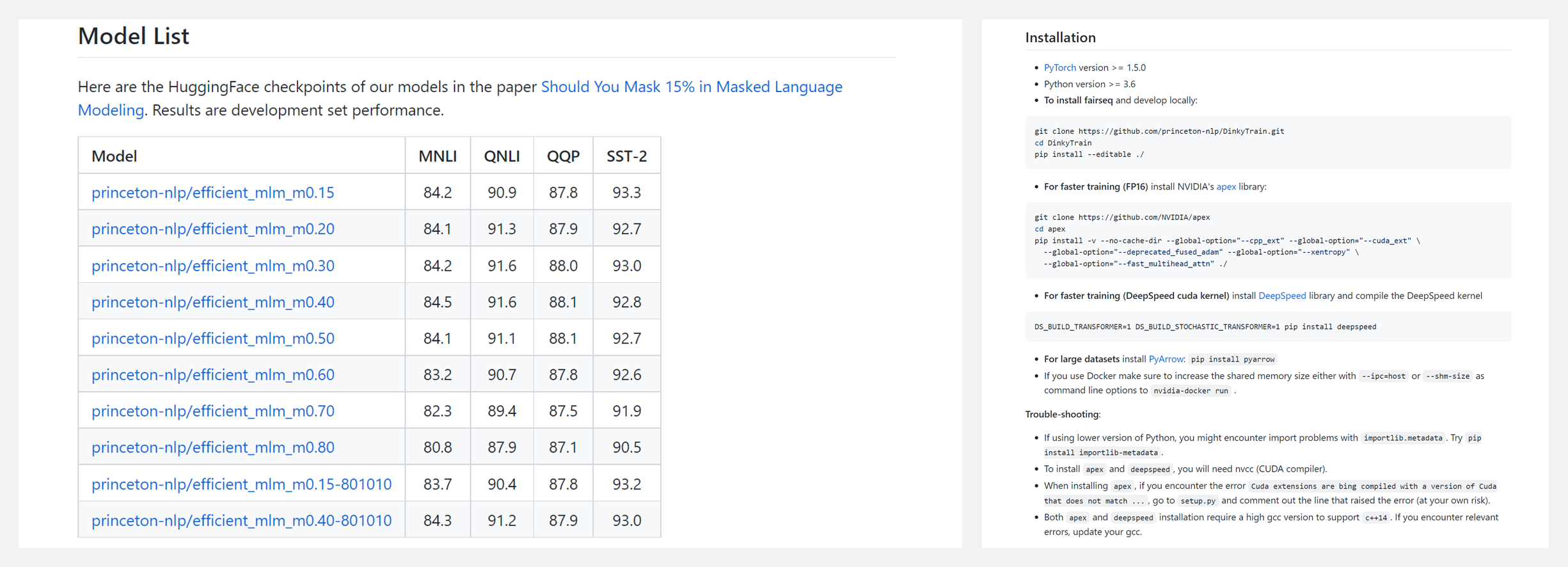Click the efficient_mlm_m0.30 checkpoint link

(x=212, y=266)
